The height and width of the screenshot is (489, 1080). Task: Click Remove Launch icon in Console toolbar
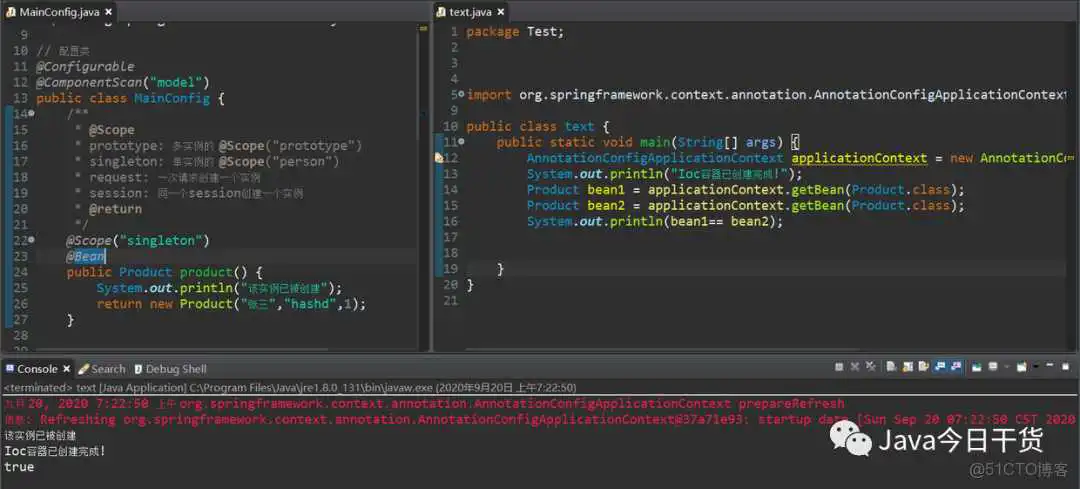point(855,367)
